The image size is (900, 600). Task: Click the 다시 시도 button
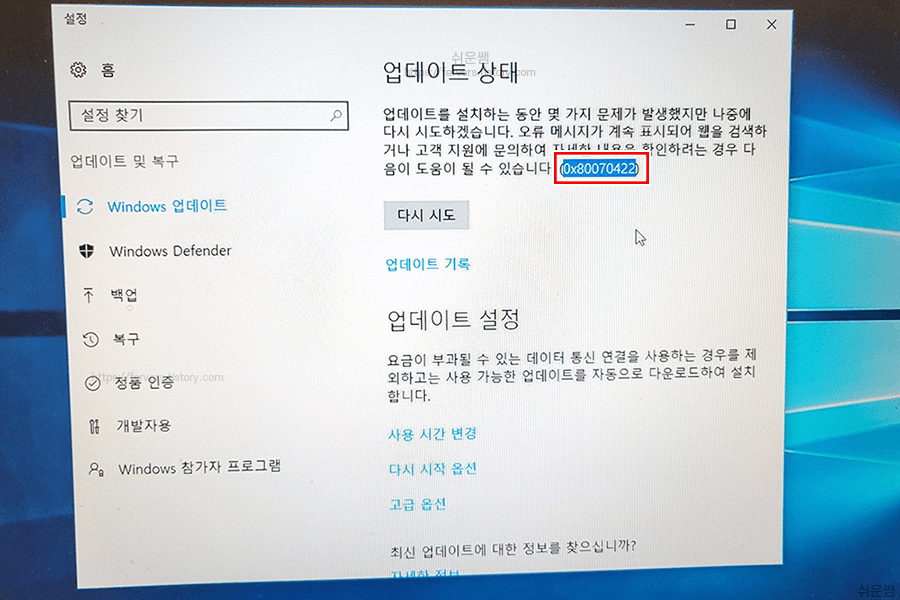[x=426, y=215]
